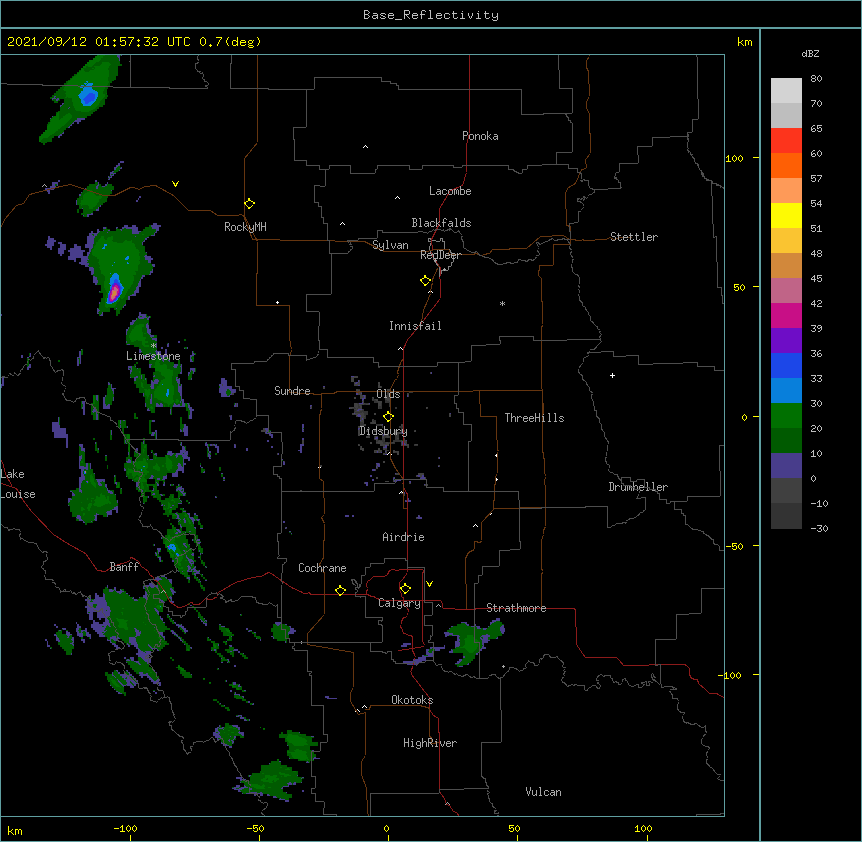Click the Limestone label
The height and width of the screenshot is (842, 862).
click(x=153, y=356)
